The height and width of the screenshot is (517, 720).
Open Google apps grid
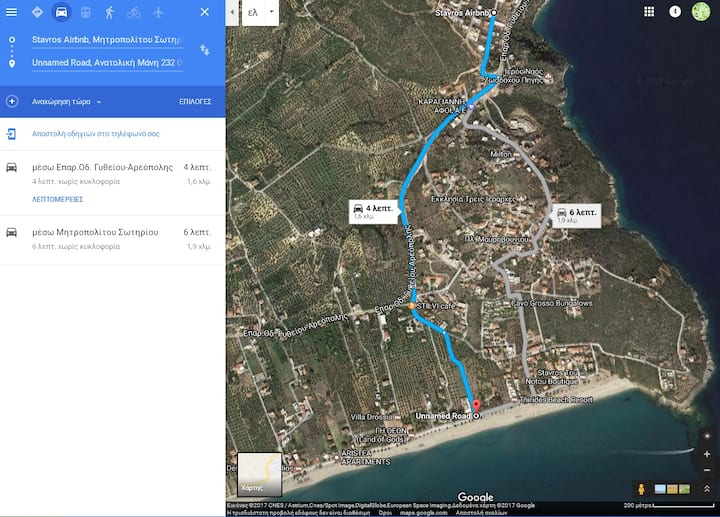pyautogui.click(x=649, y=12)
